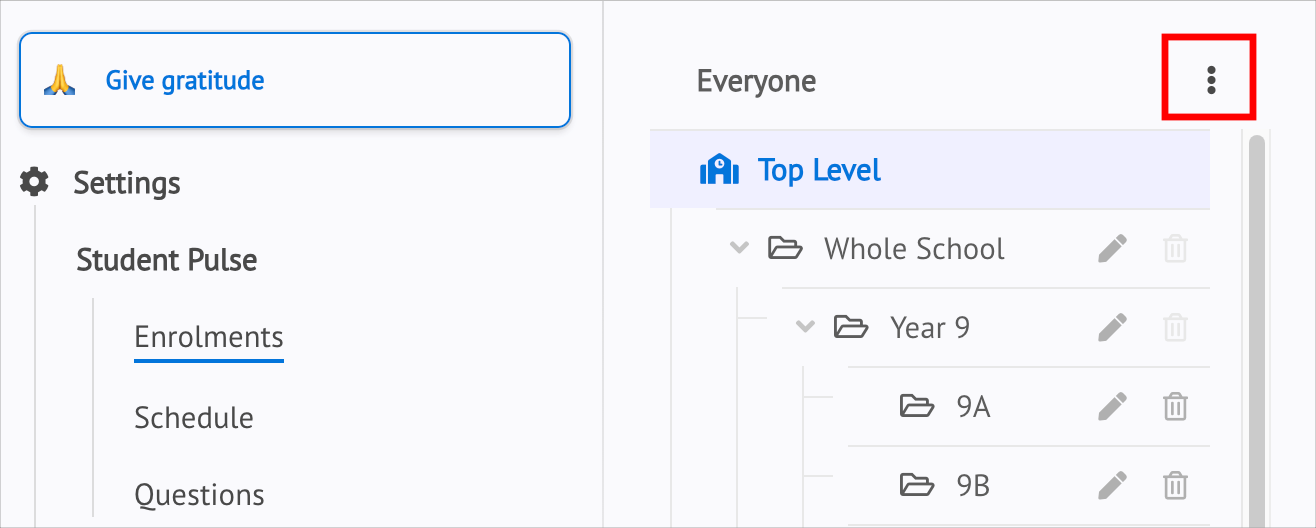
Task: Open the Questions settings page
Action: tap(200, 495)
